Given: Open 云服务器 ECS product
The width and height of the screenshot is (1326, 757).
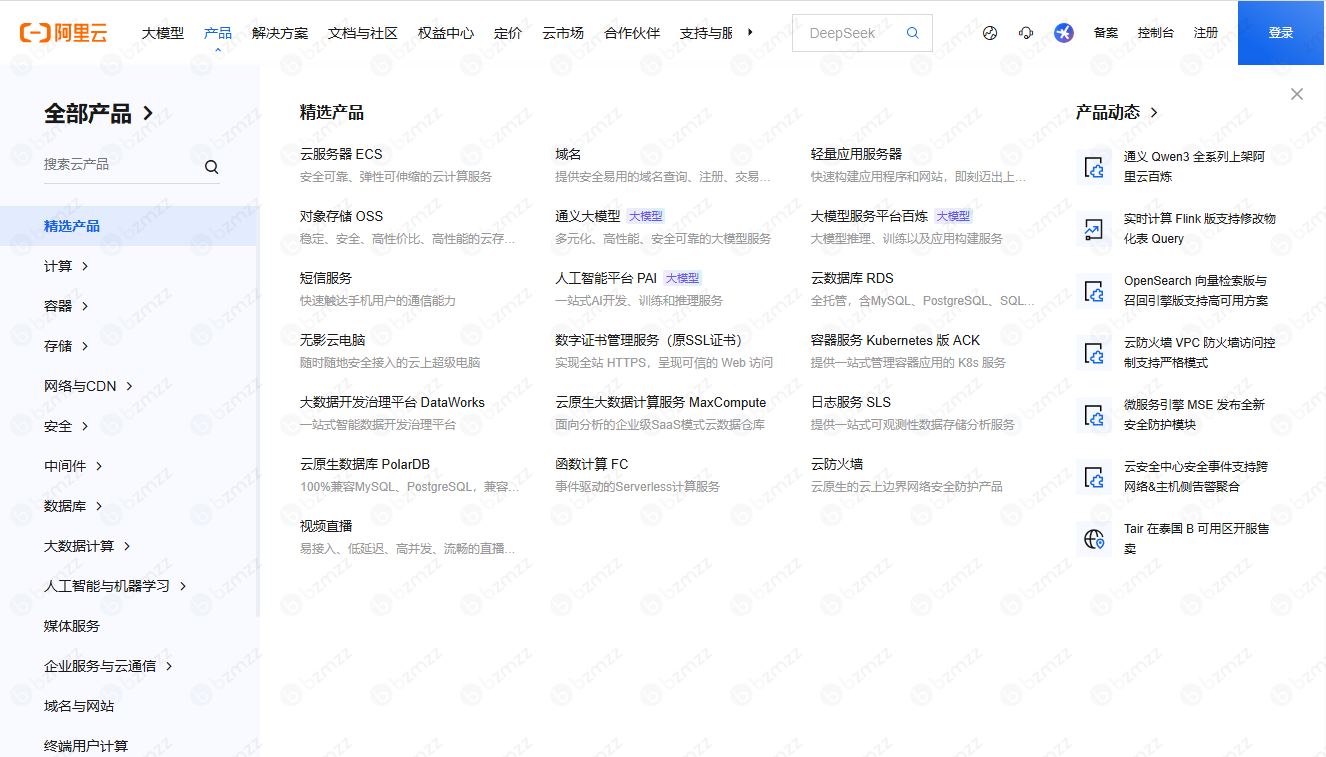Looking at the screenshot, I should (341, 154).
